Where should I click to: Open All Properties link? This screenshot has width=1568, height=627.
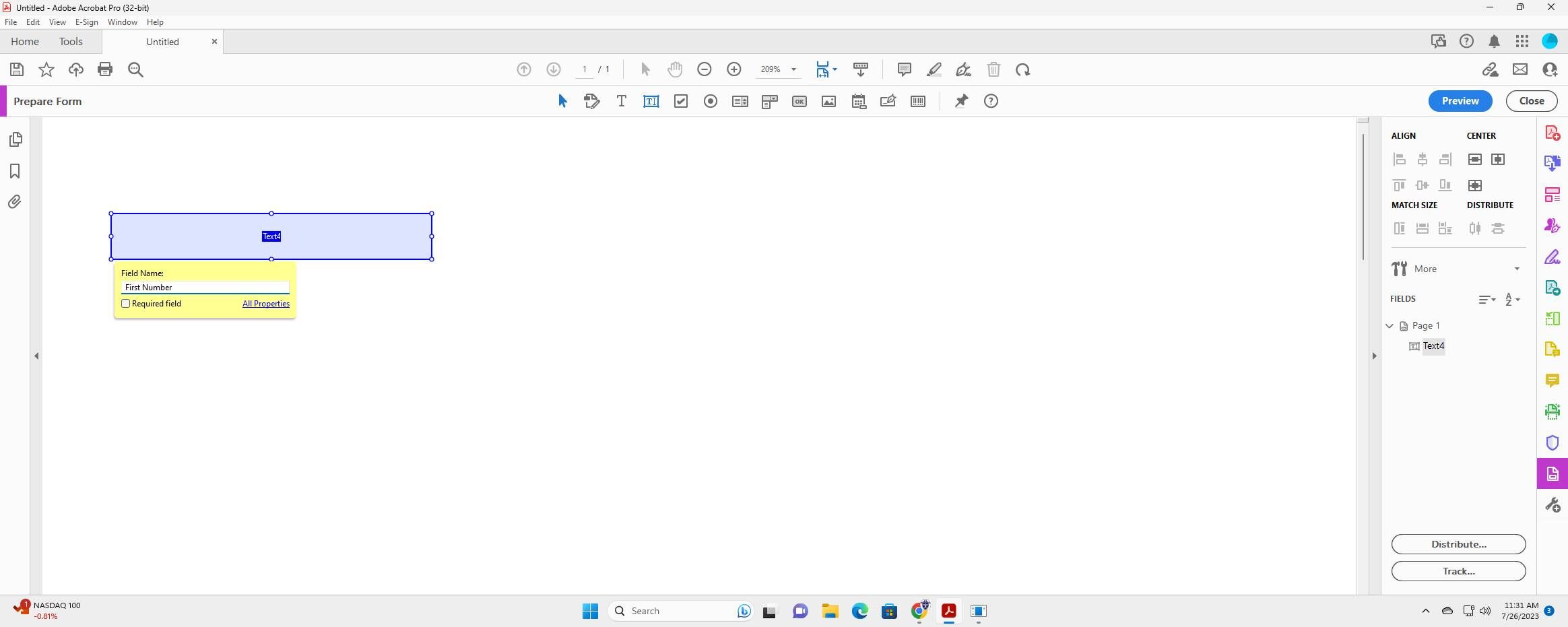265,304
